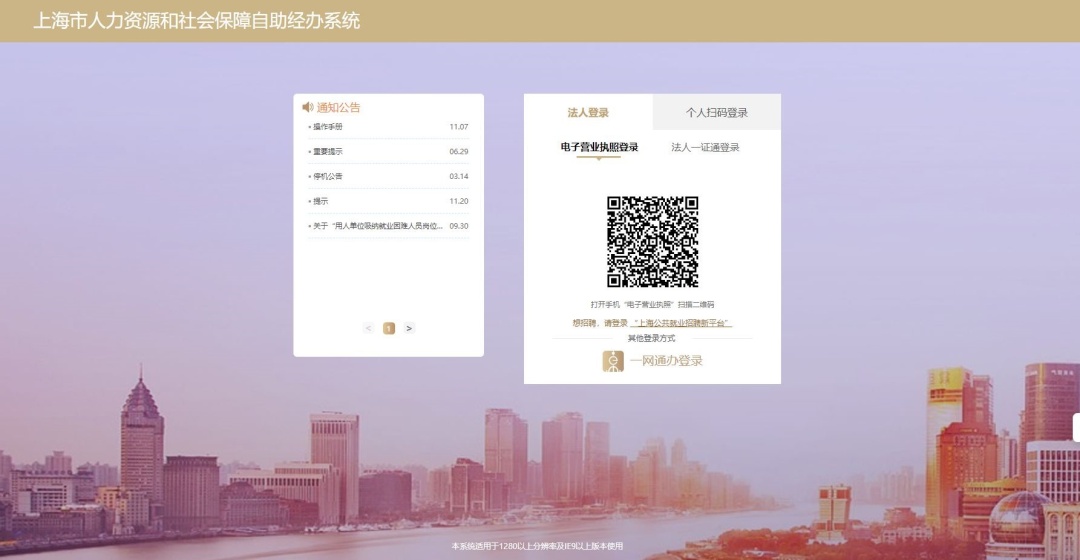Switch to the 个人扫码登录 tab
Image resolution: width=1080 pixels, height=560 pixels.
[x=716, y=113]
